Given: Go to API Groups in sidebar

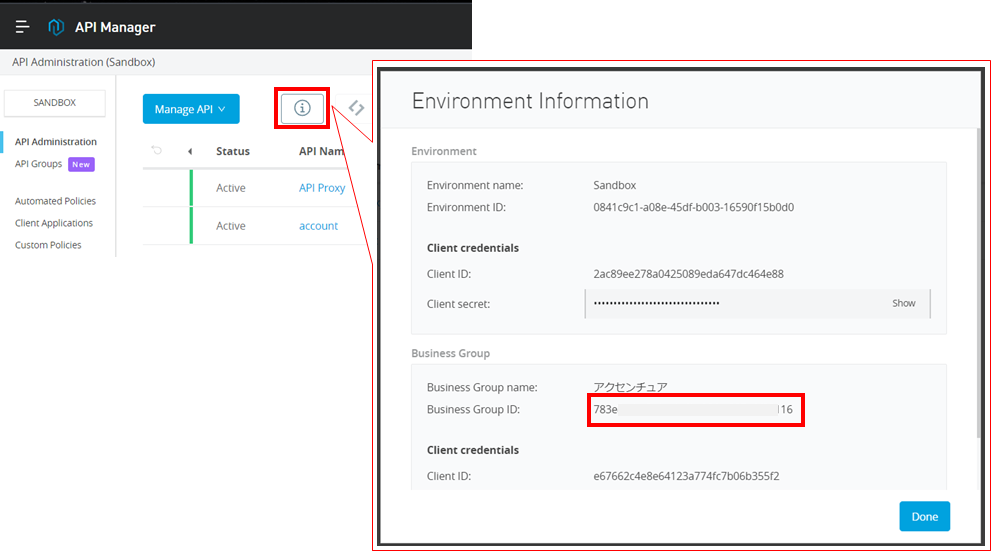Looking at the screenshot, I should 39,164.
